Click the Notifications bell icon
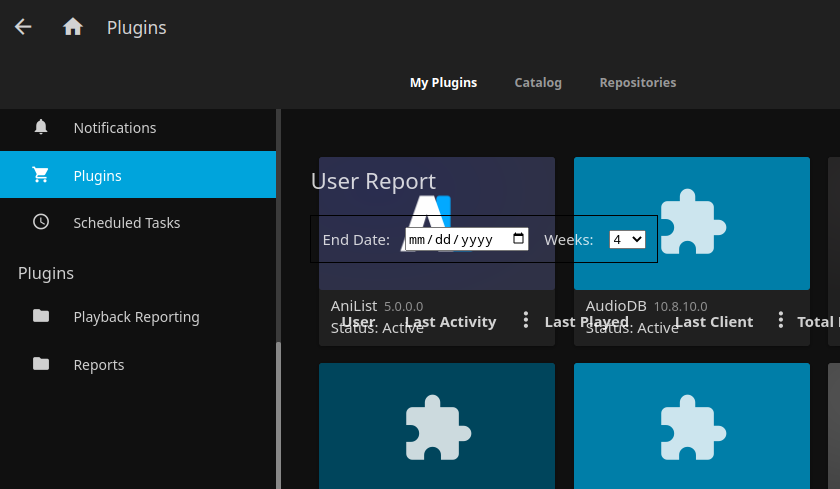 click(41, 127)
